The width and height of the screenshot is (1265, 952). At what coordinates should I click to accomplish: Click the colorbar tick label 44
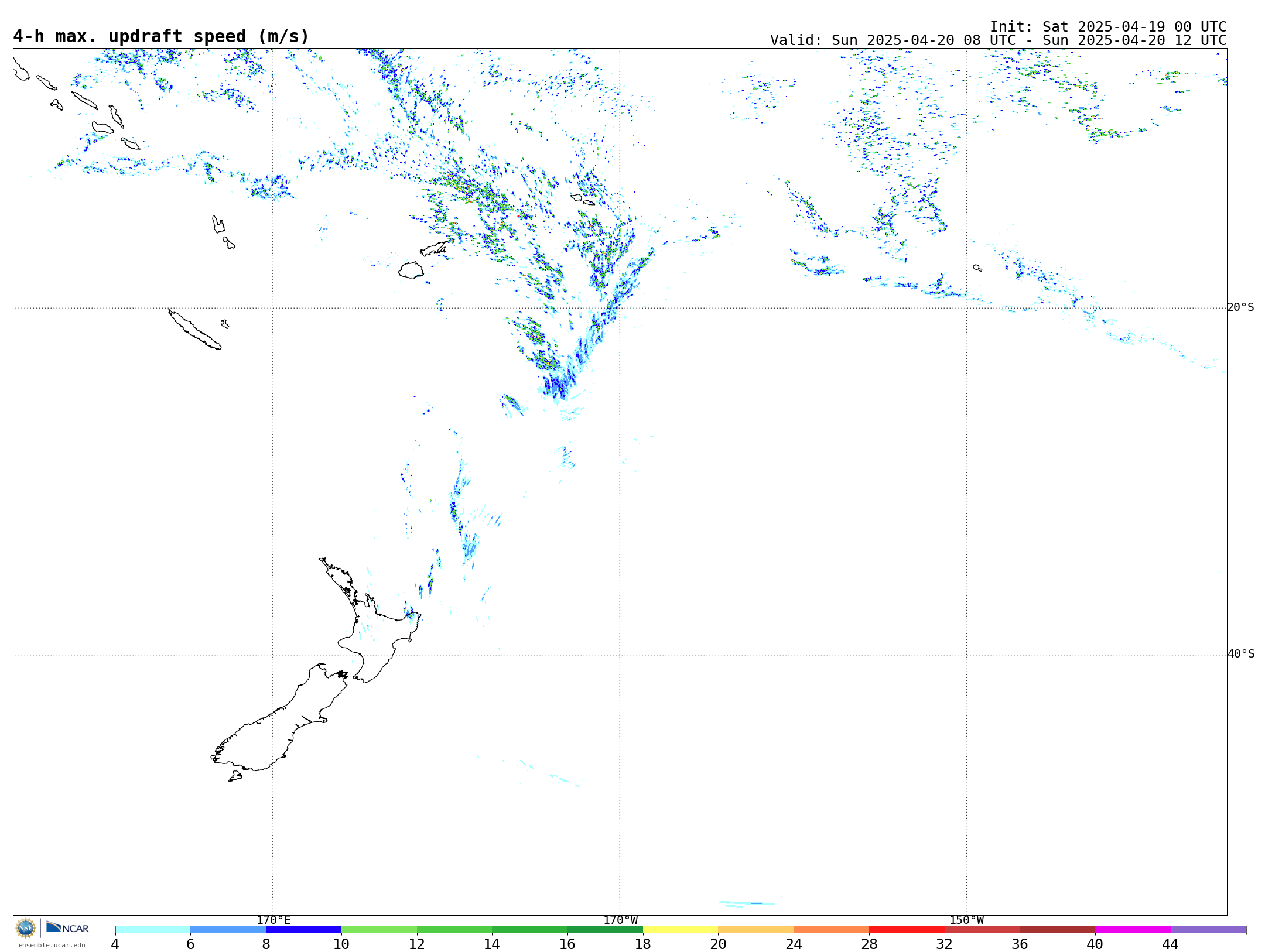pyautogui.click(x=1171, y=944)
